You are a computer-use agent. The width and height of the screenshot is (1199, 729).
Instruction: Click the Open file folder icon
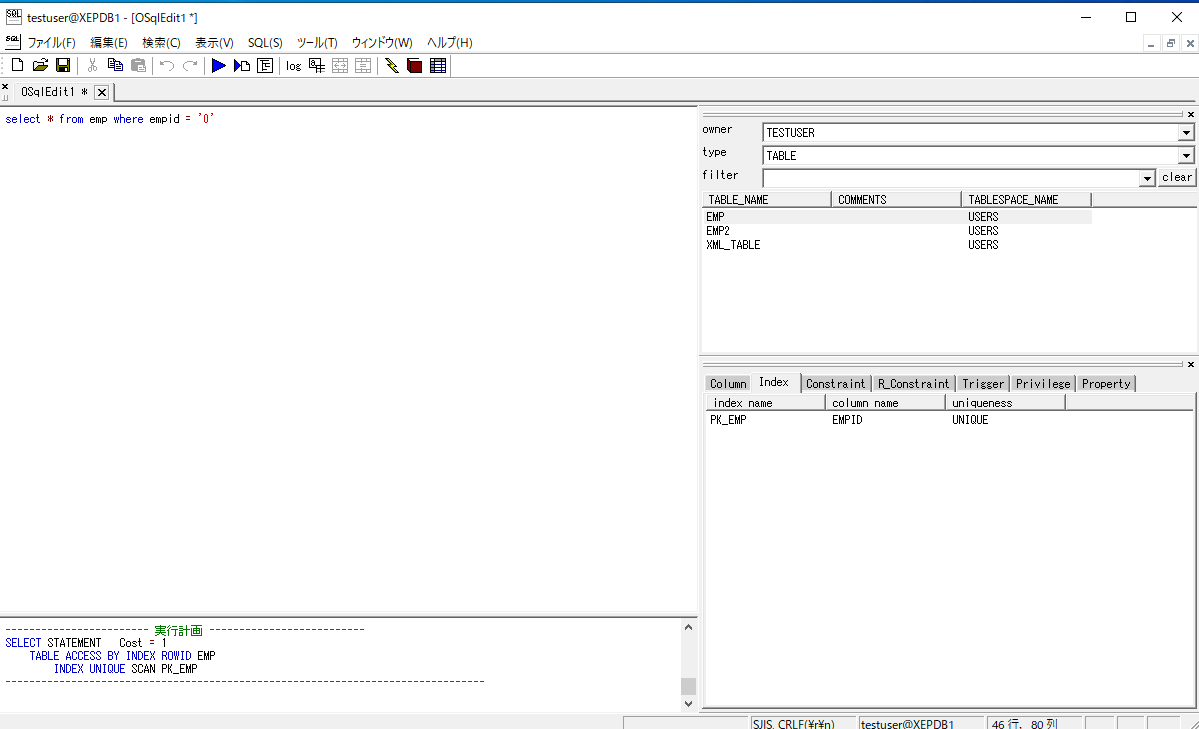[x=40, y=66]
